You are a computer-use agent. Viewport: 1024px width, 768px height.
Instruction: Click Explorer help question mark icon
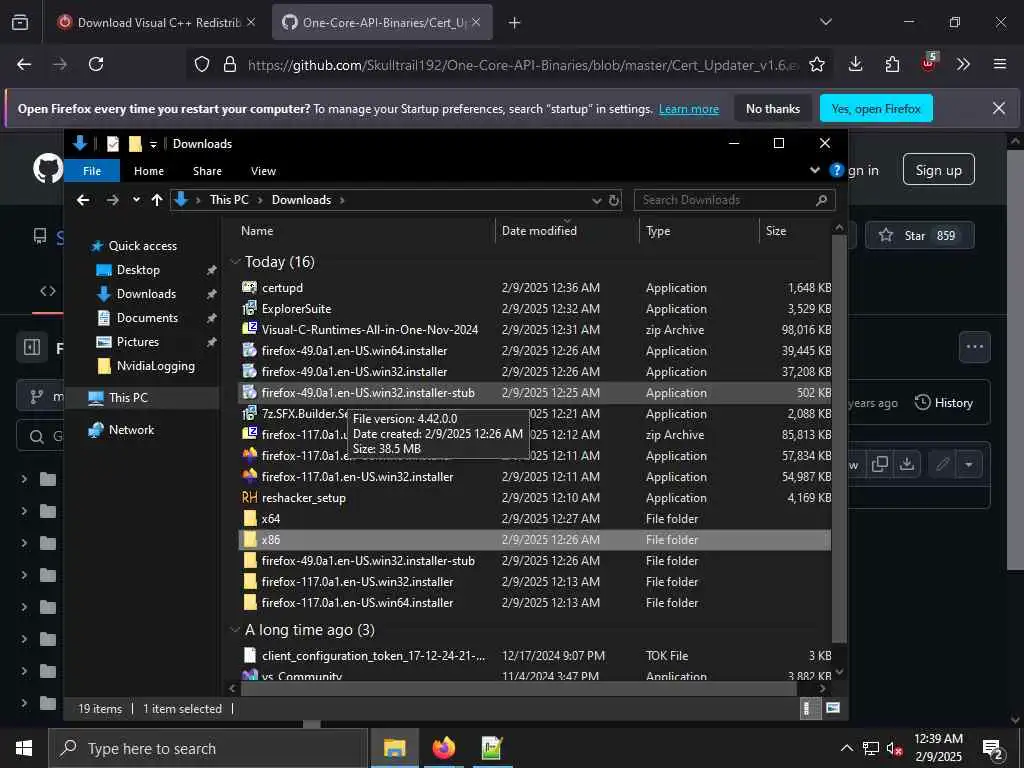837,170
